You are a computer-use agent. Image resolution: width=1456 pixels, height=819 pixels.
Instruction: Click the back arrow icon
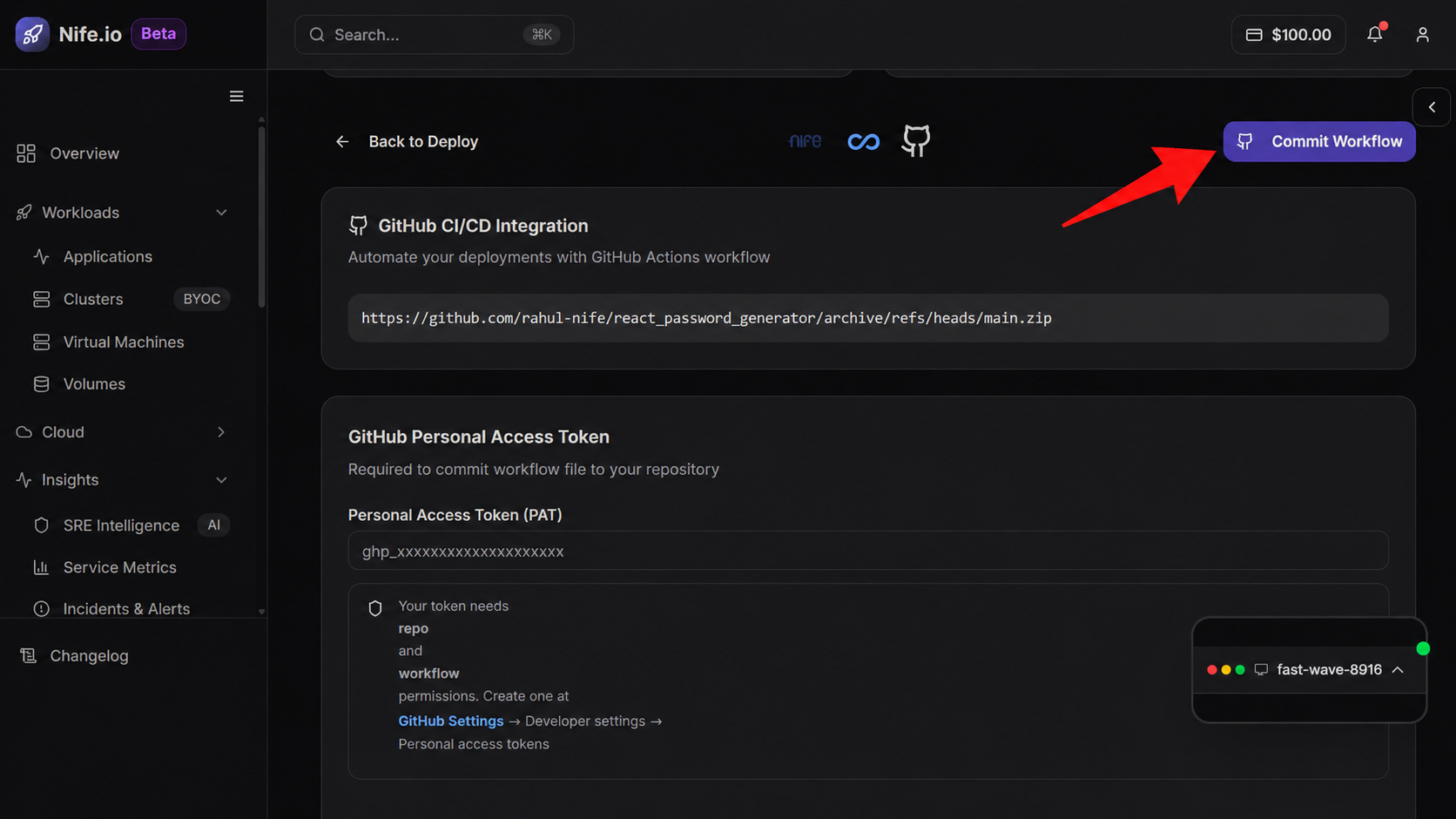pyautogui.click(x=342, y=141)
